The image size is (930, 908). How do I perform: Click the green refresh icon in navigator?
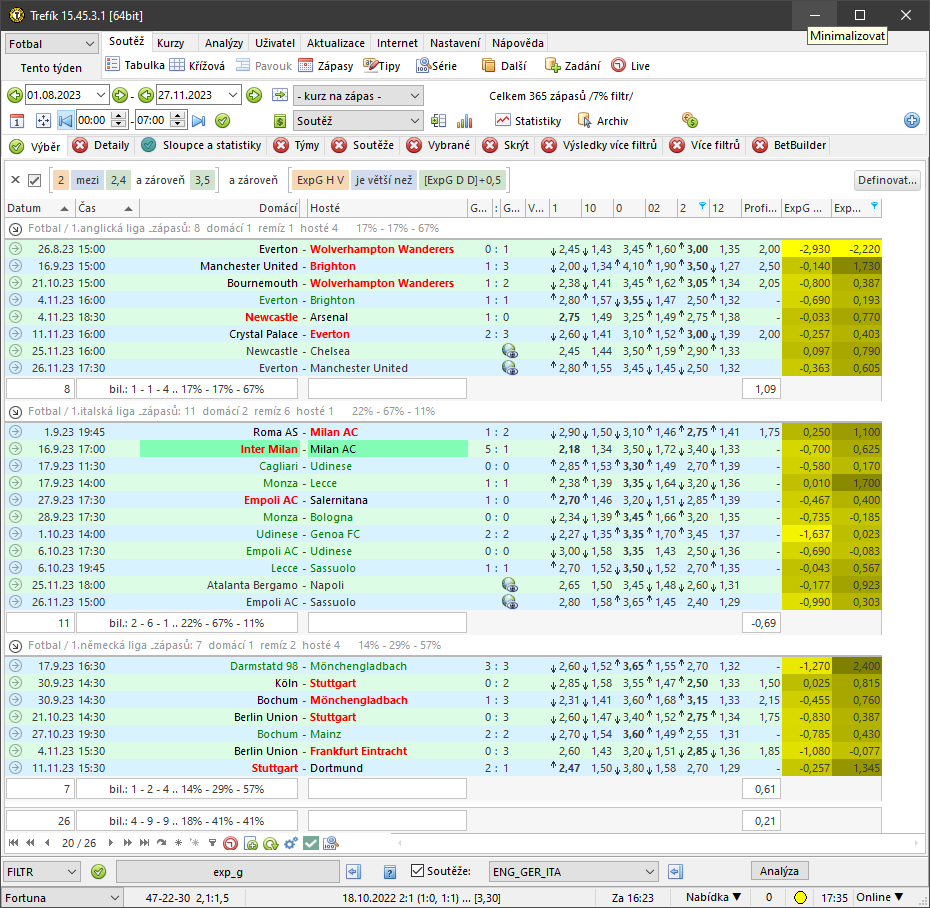pos(270,843)
